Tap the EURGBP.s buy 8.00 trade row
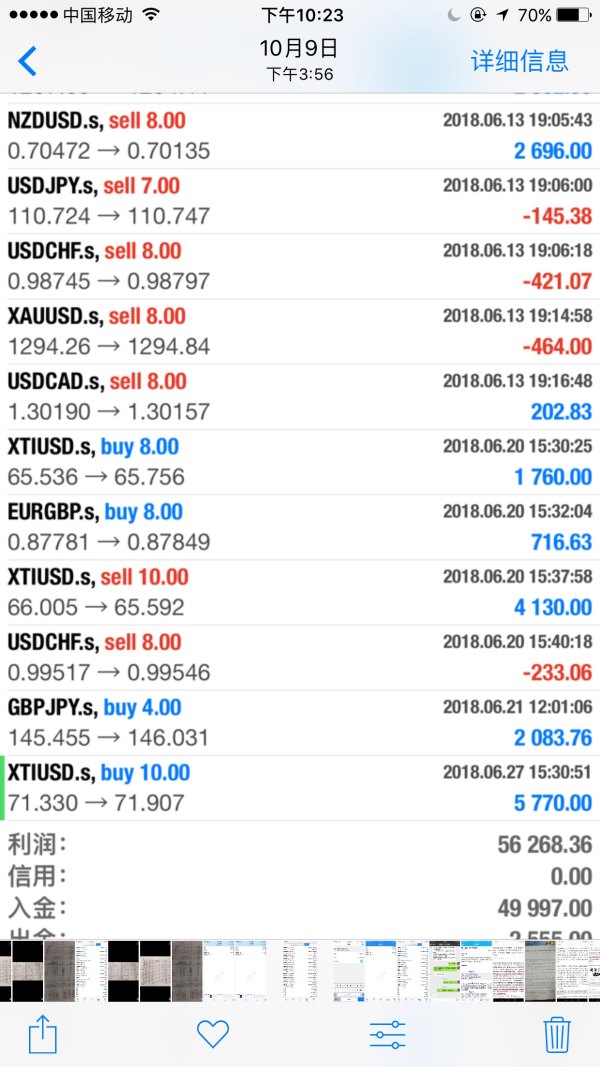Image resolution: width=600 pixels, height=1067 pixels. pyautogui.click(x=300, y=527)
